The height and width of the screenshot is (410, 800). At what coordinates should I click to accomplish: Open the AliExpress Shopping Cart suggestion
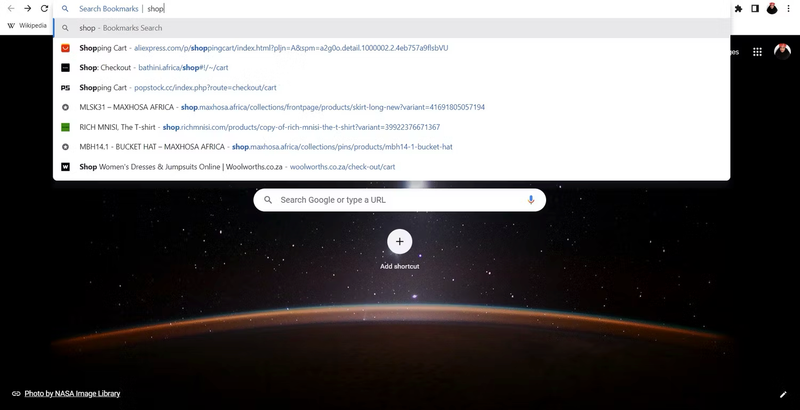392,48
